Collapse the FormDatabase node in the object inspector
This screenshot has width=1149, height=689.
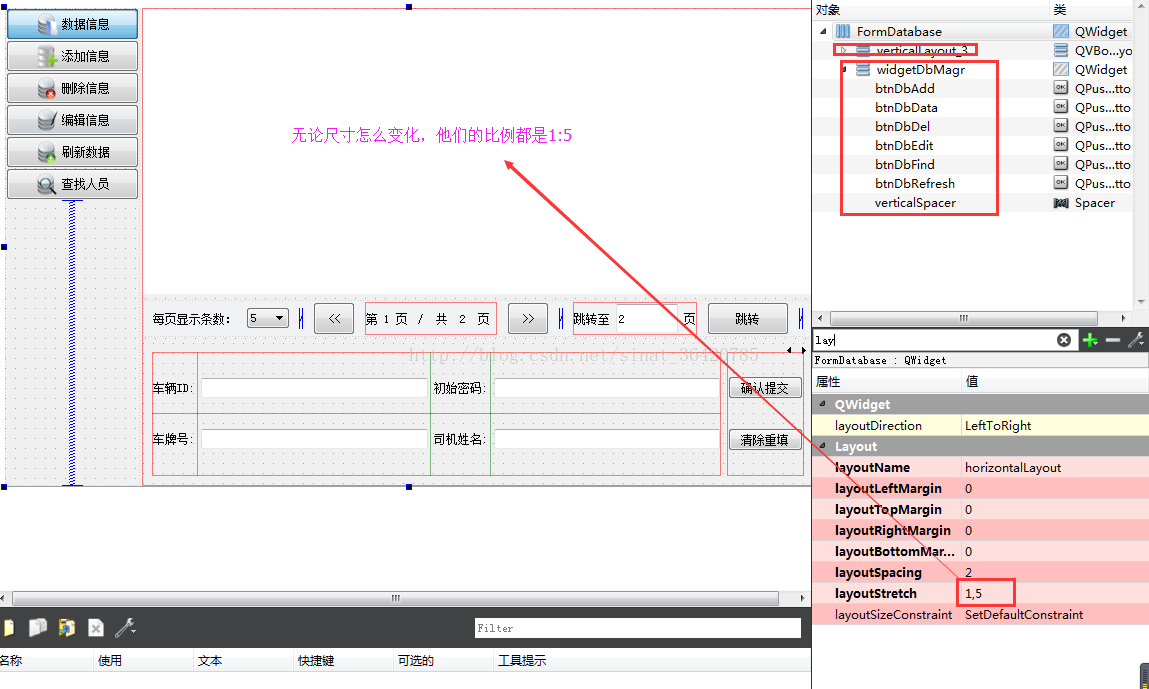[824, 31]
